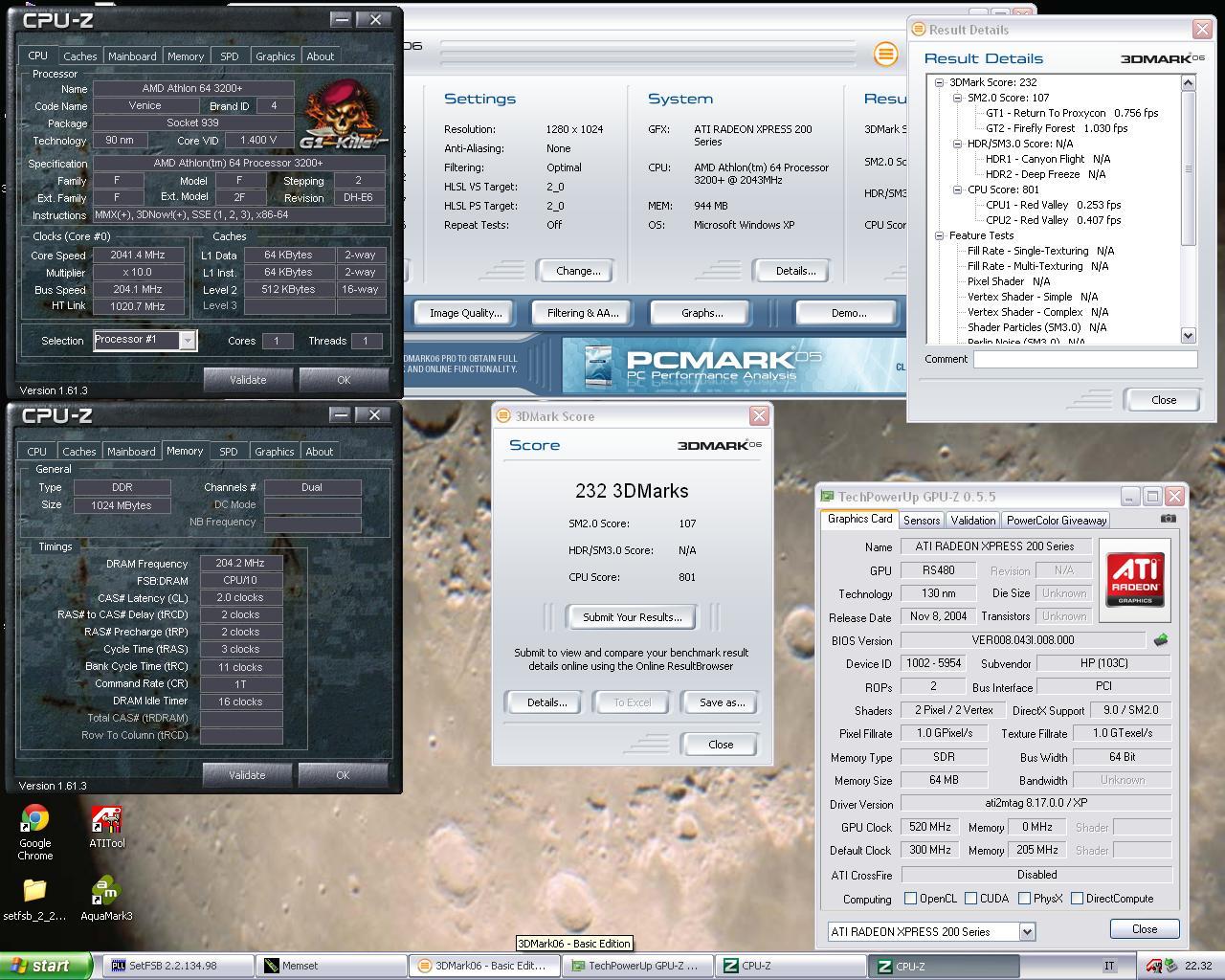Collapse the SM2.0 Score: 107 node
Image resolution: width=1225 pixels, height=980 pixels.
[958, 98]
